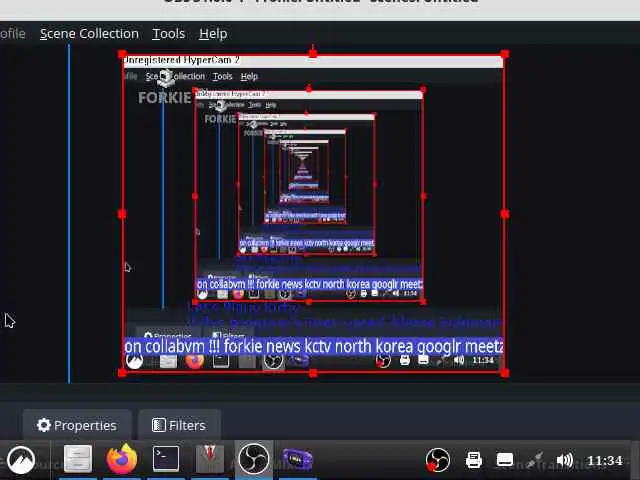
Task: Click the bottom-left red resize handle
Action: click(122, 373)
